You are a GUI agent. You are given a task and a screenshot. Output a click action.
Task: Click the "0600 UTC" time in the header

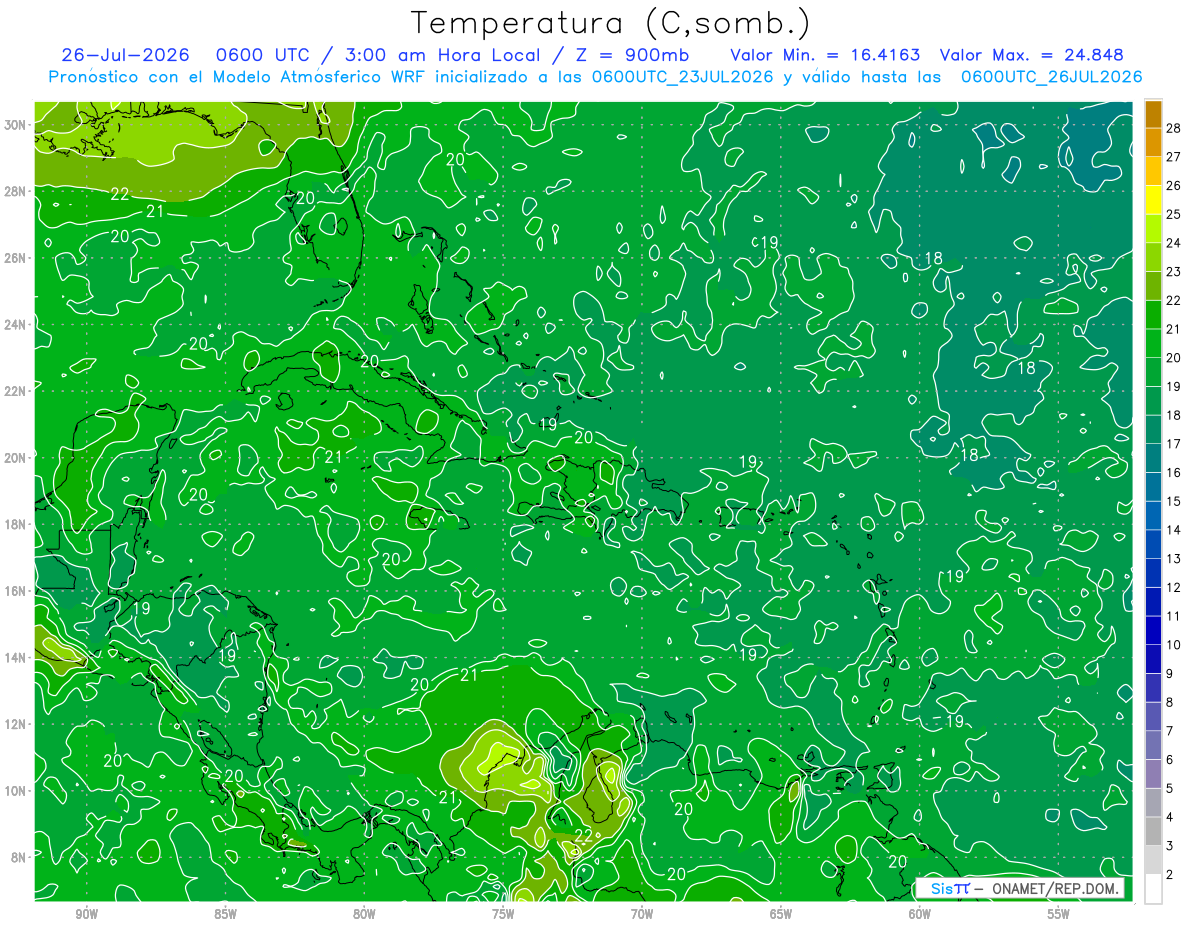click(262, 55)
